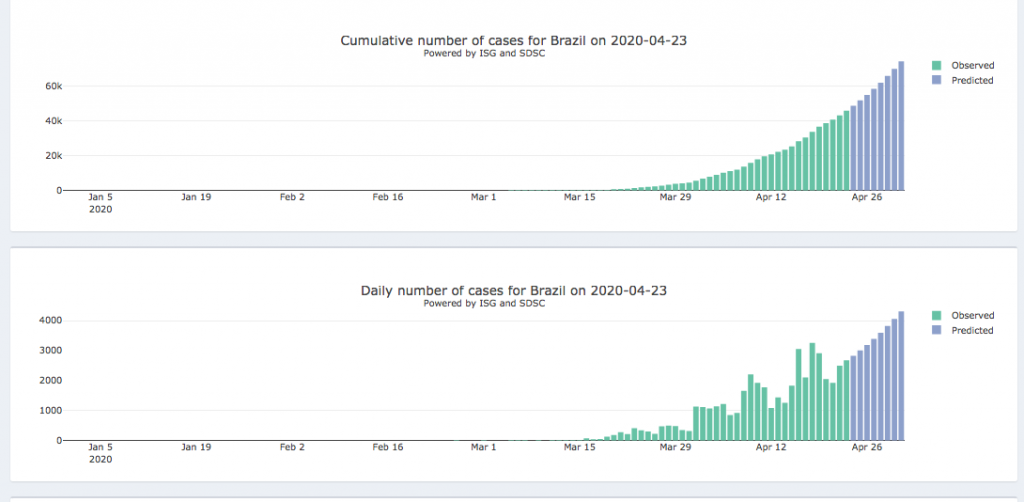The width and height of the screenshot is (1024, 502).
Task: Click 'Apr 12' axis label on daily chart
Action: click(x=771, y=447)
